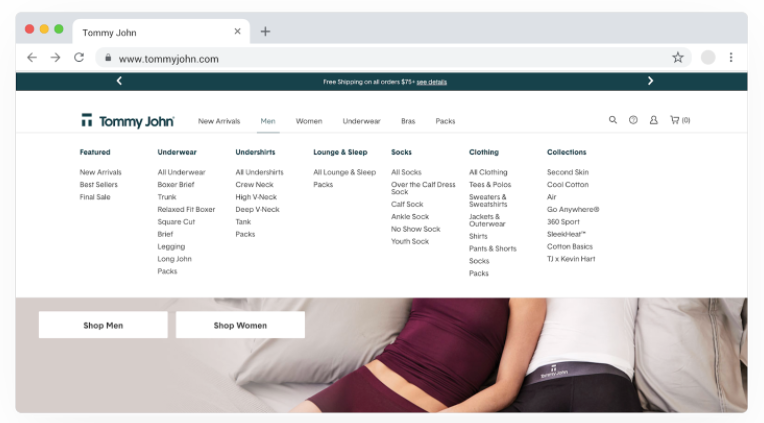Open Tees & Polos link
This screenshot has height=423, width=764.
[x=490, y=185]
